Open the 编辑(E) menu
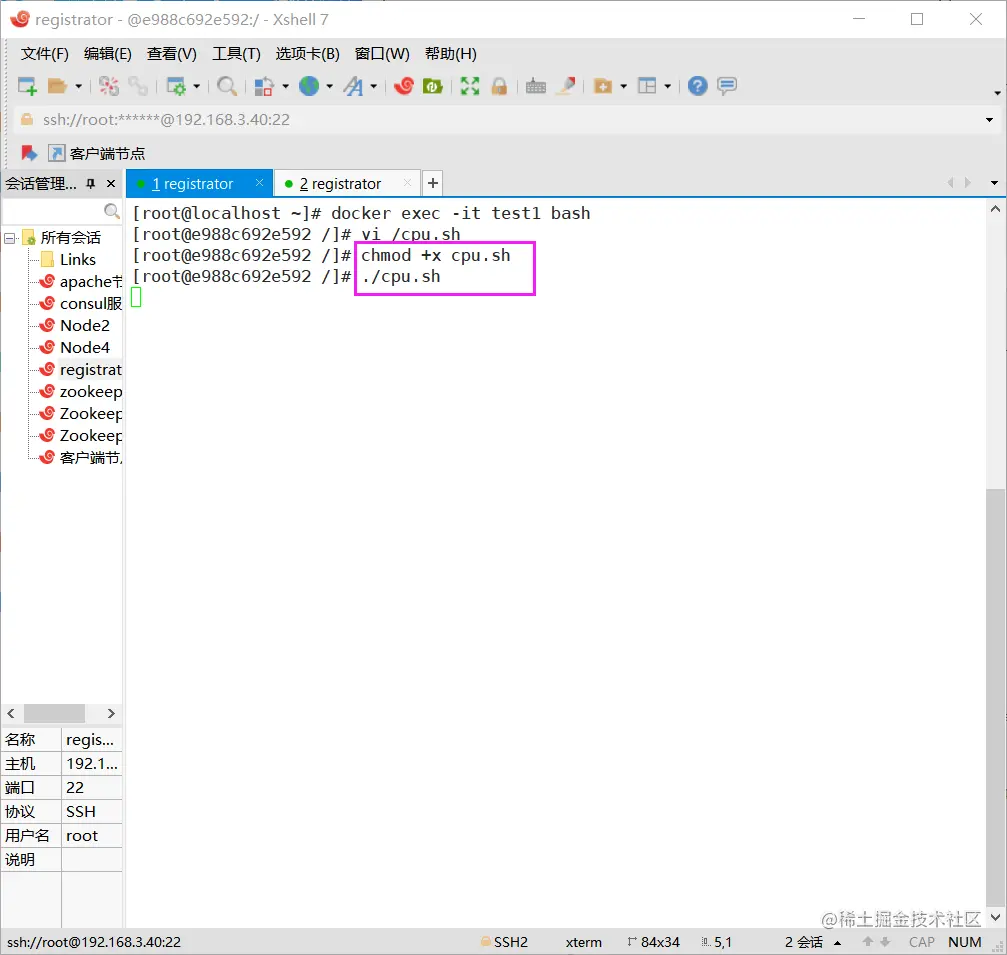The height and width of the screenshot is (955, 1007). [x=107, y=54]
